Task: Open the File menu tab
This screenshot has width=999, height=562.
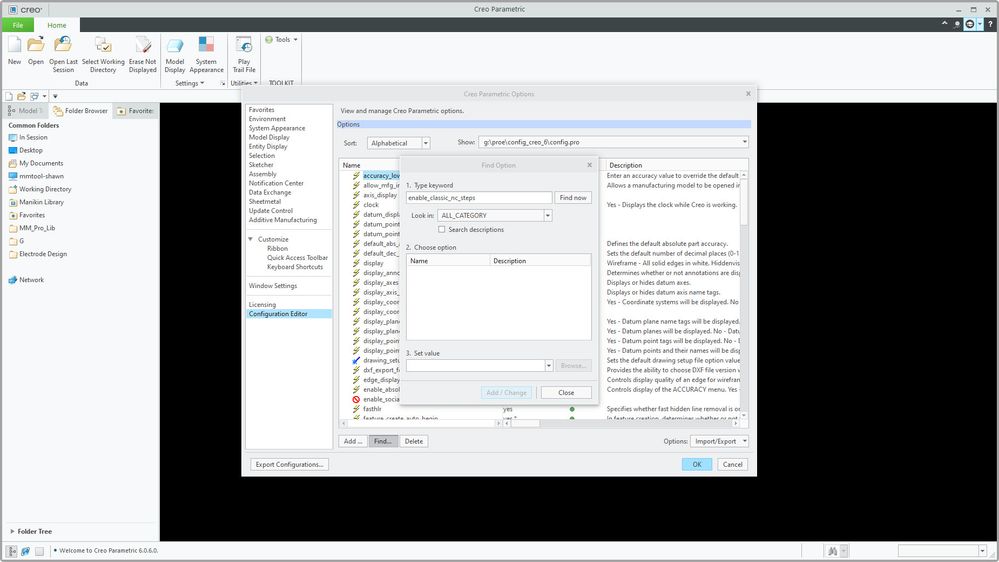Action: point(17,25)
